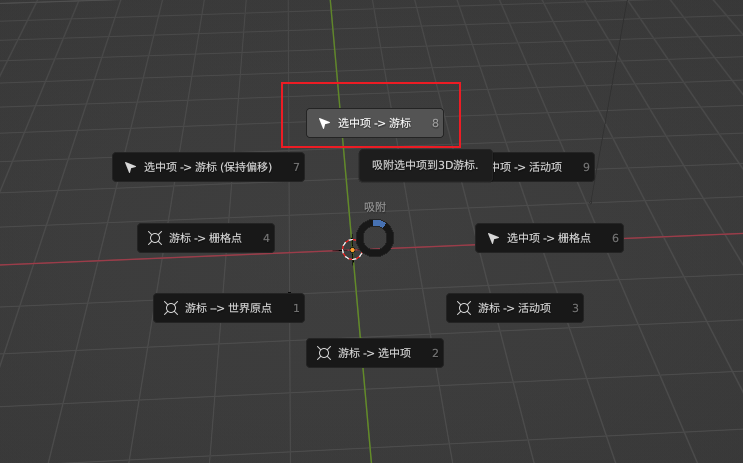Click arrow icon beside 选中项 -> 游标 (保持偏移)
The width and height of the screenshot is (743, 463).
click(x=130, y=167)
